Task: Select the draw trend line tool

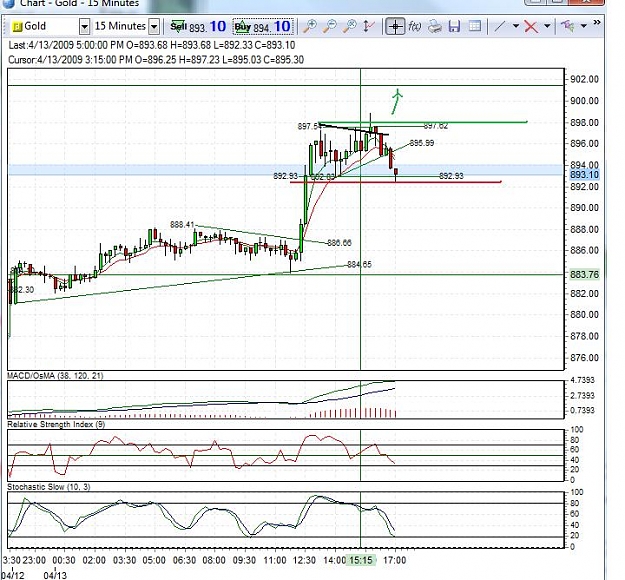Action: click(499, 27)
